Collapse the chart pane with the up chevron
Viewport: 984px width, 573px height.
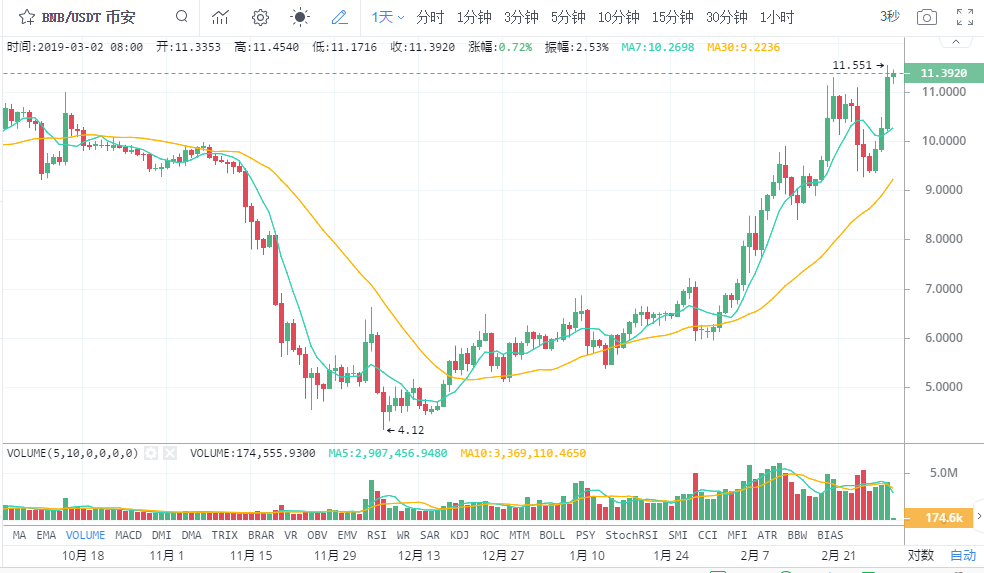(956, 41)
